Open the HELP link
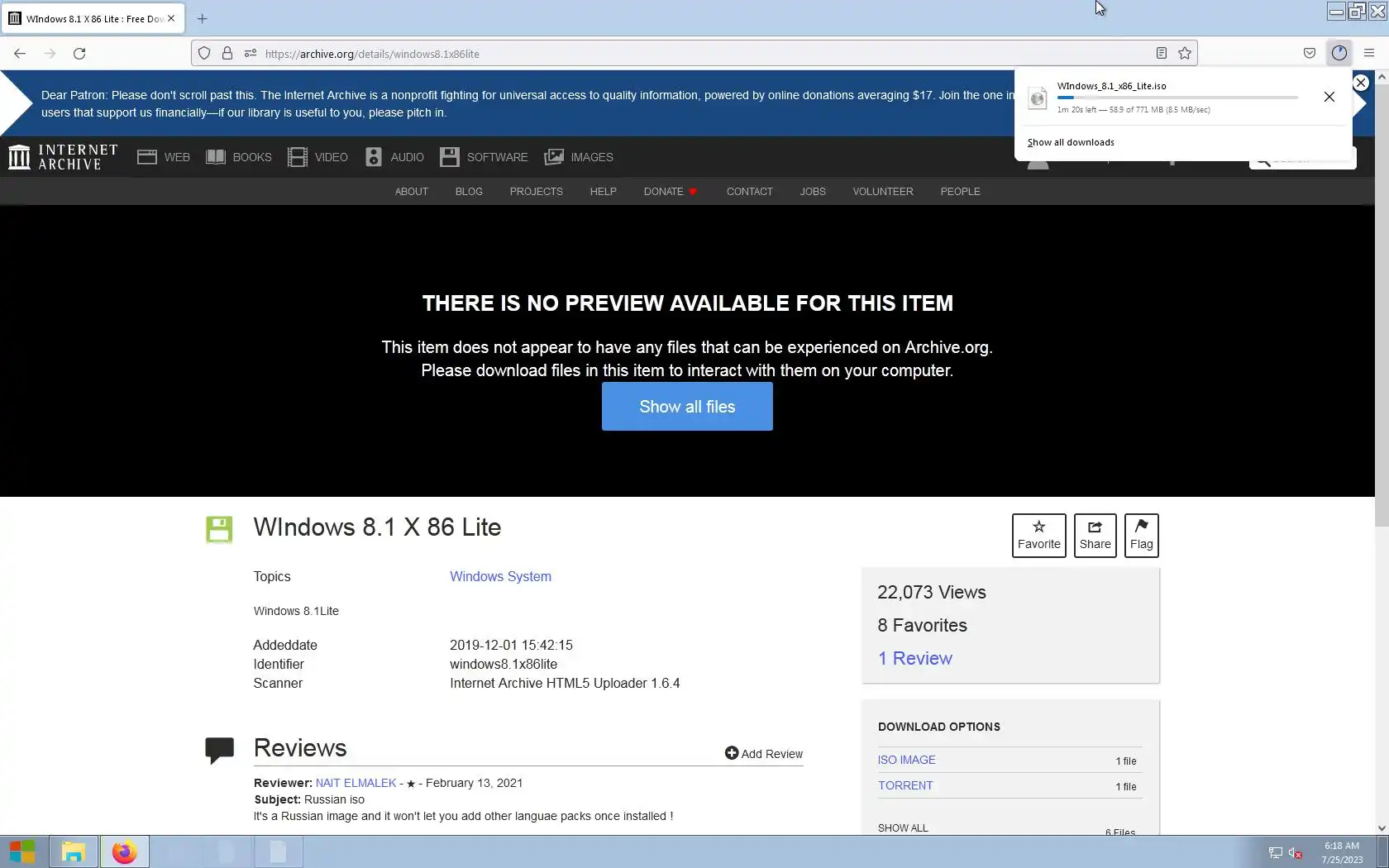 603,192
